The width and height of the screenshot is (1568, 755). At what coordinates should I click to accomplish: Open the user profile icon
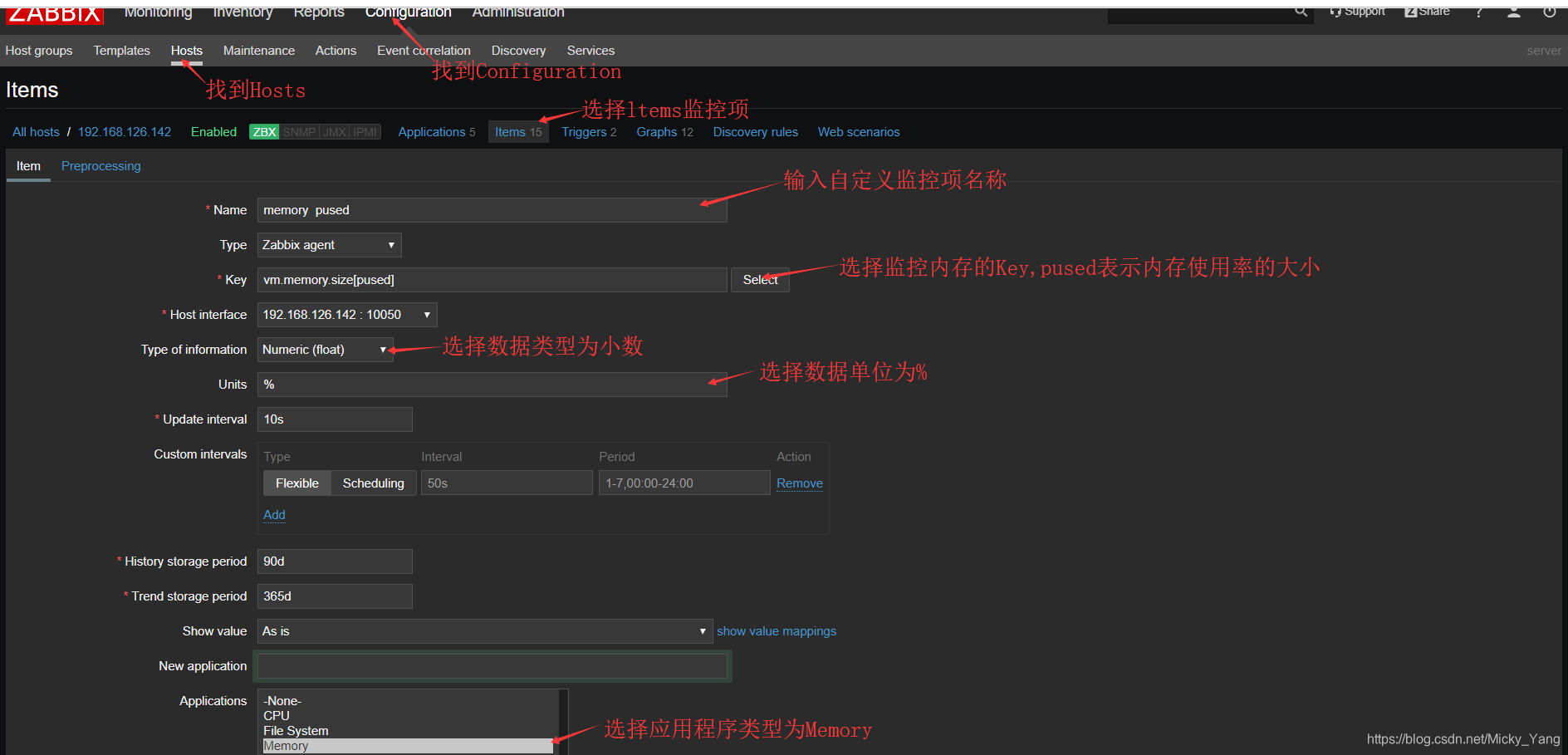(x=1514, y=12)
